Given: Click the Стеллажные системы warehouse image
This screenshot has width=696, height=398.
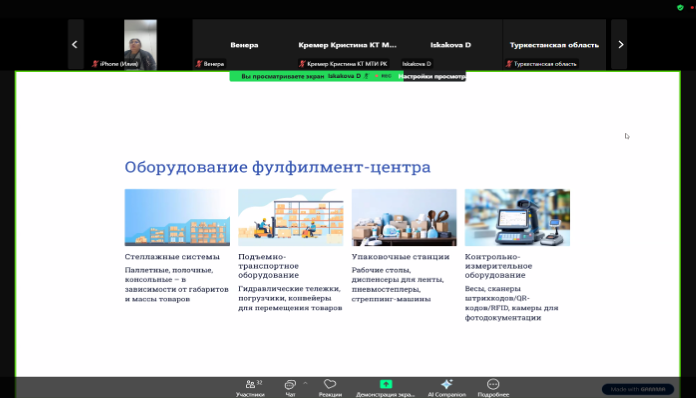Looking at the screenshot, I should pyautogui.click(x=177, y=217).
